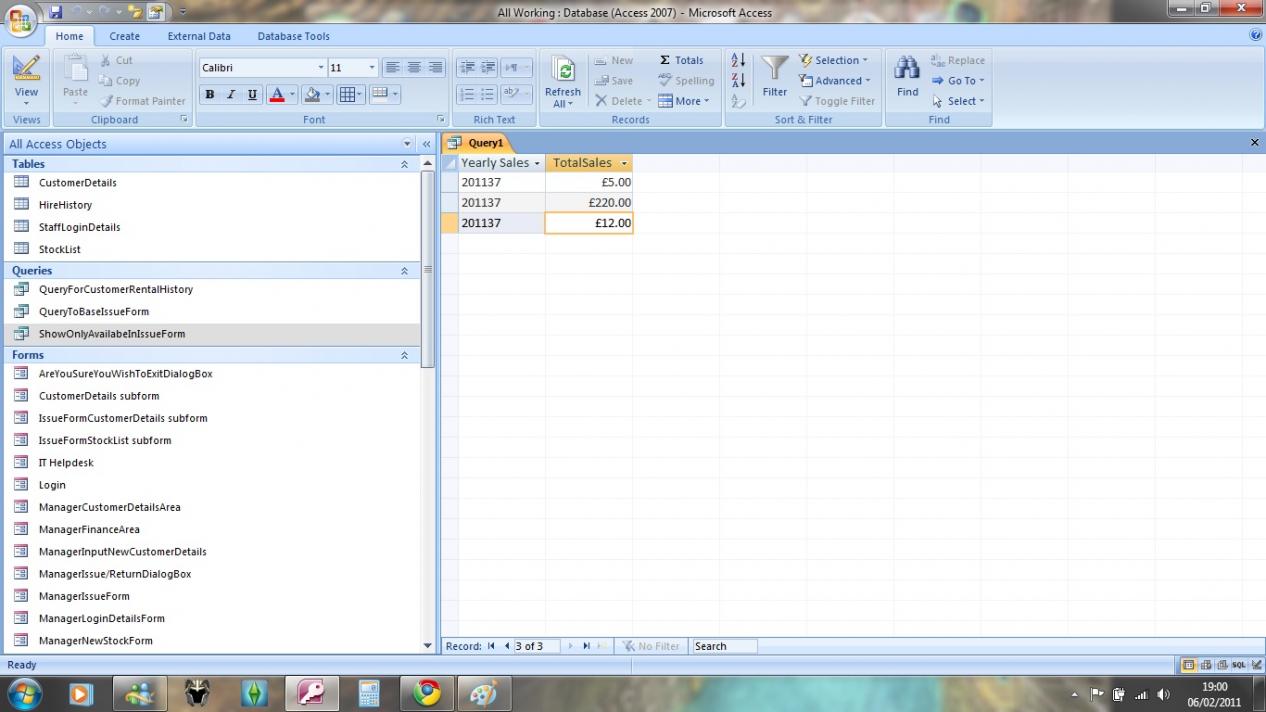Click the record Search box
This screenshot has height=712, width=1266.
click(x=724, y=646)
